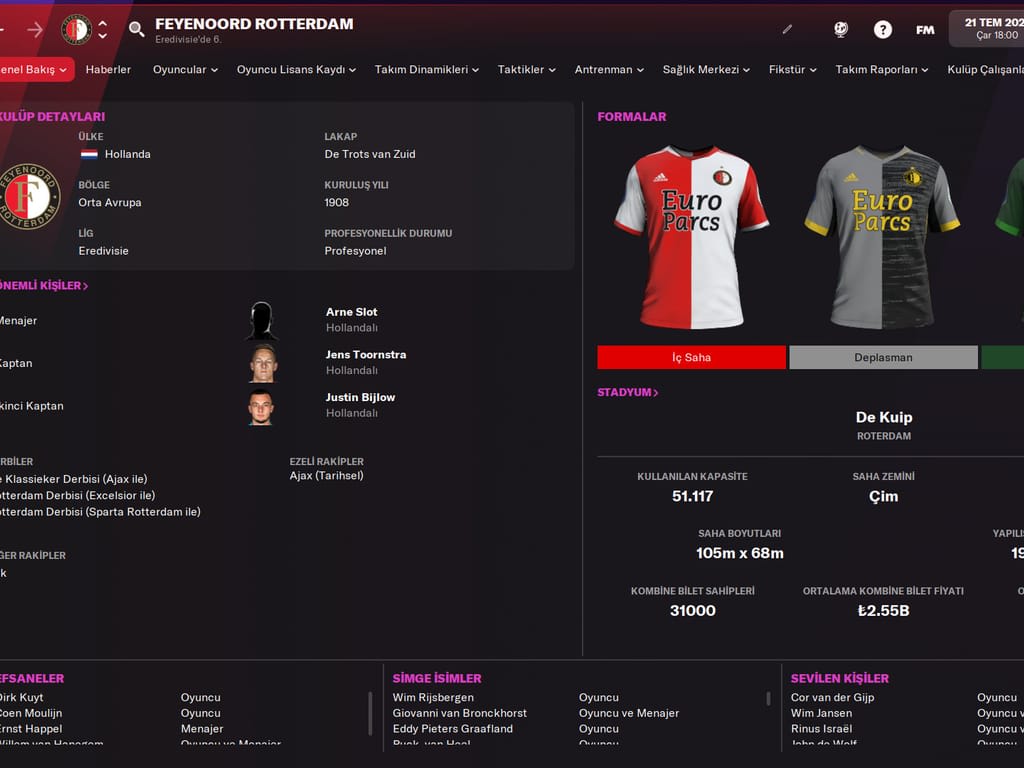Open the Haberler menu
This screenshot has width=1024, height=768.
pyautogui.click(x=108, y=69)
